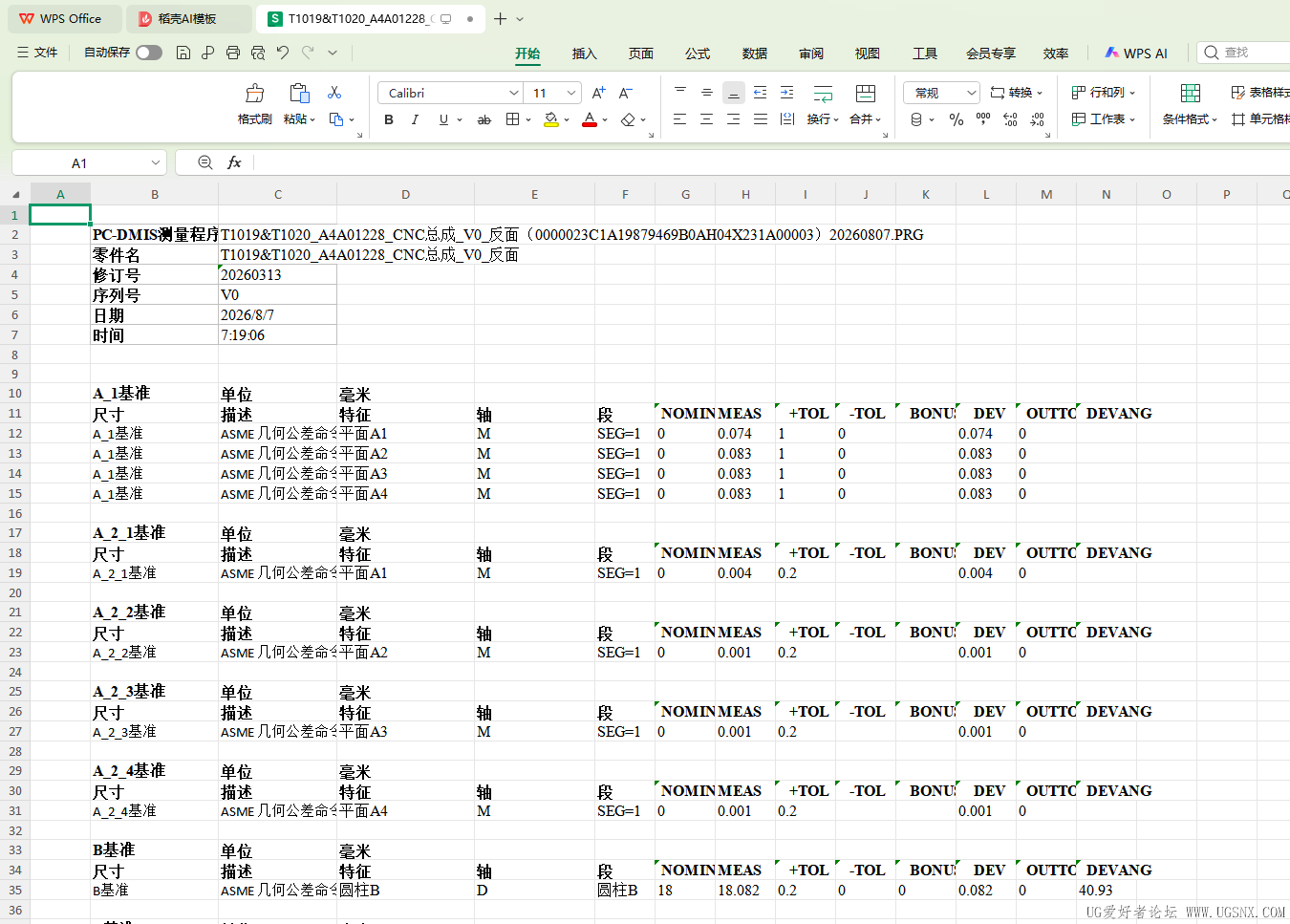Apply bold formatting
Viewport: 1290px width, 924px height.
(389, 119)
